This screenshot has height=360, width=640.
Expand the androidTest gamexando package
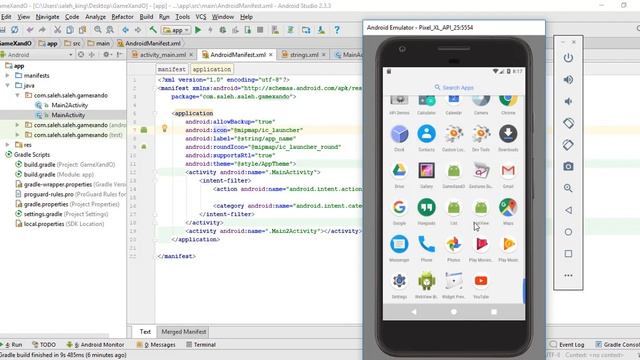18,125
